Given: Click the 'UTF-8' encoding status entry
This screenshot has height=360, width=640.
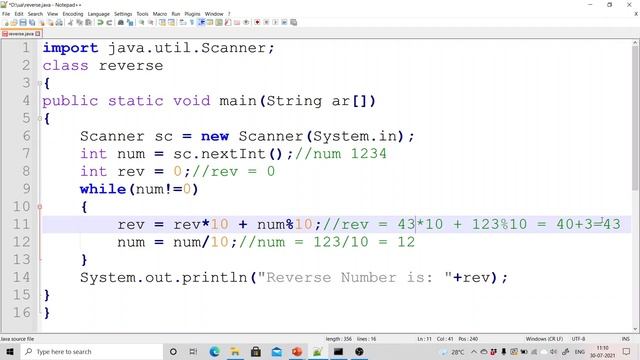Looking at the screenshot, I should tap(578, 339).
